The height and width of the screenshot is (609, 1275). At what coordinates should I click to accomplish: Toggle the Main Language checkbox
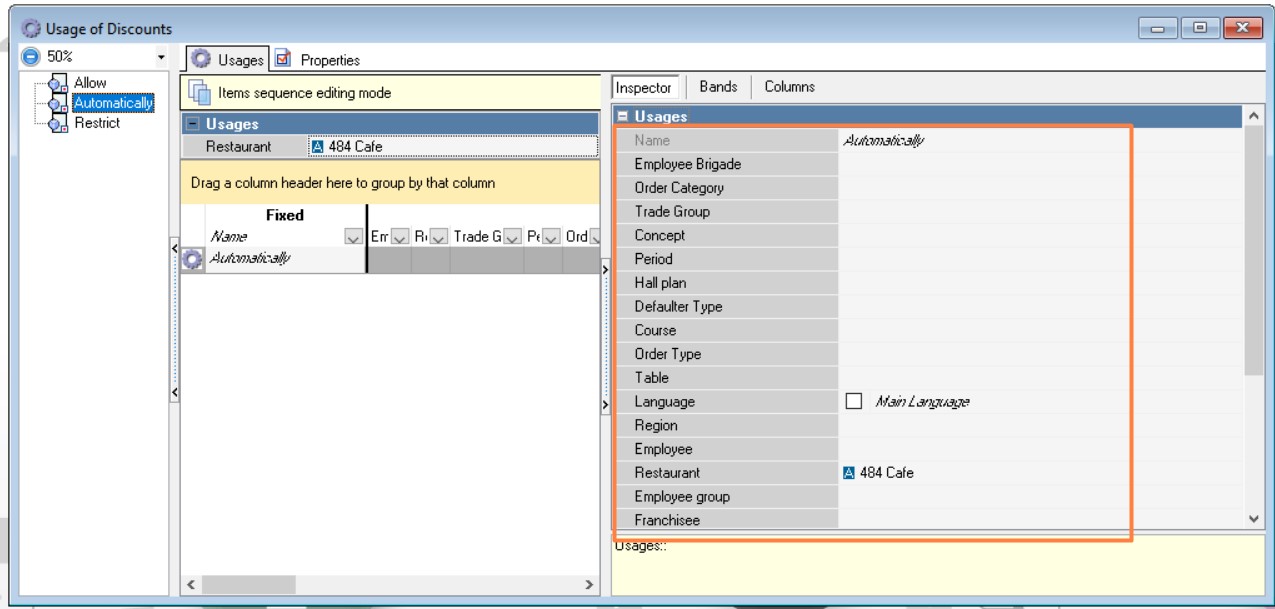[x=854, y=402]
